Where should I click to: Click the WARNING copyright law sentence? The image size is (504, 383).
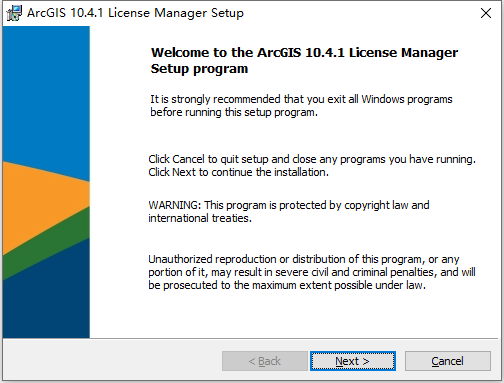[289, 205]
